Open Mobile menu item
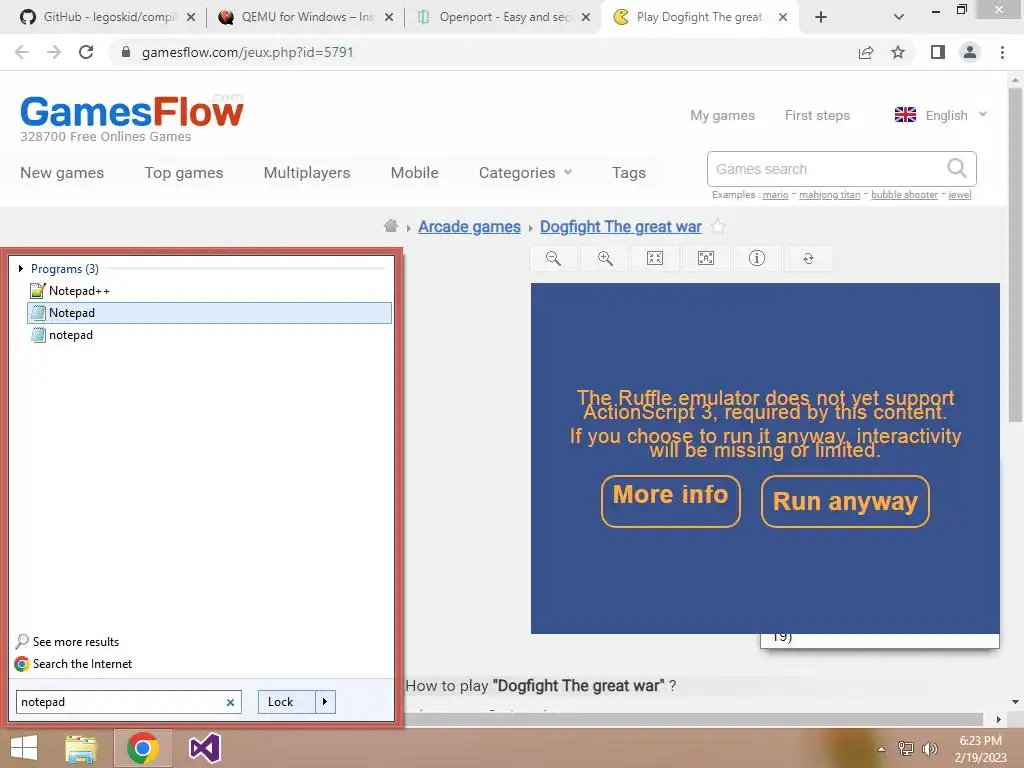 tap(414, 172)
